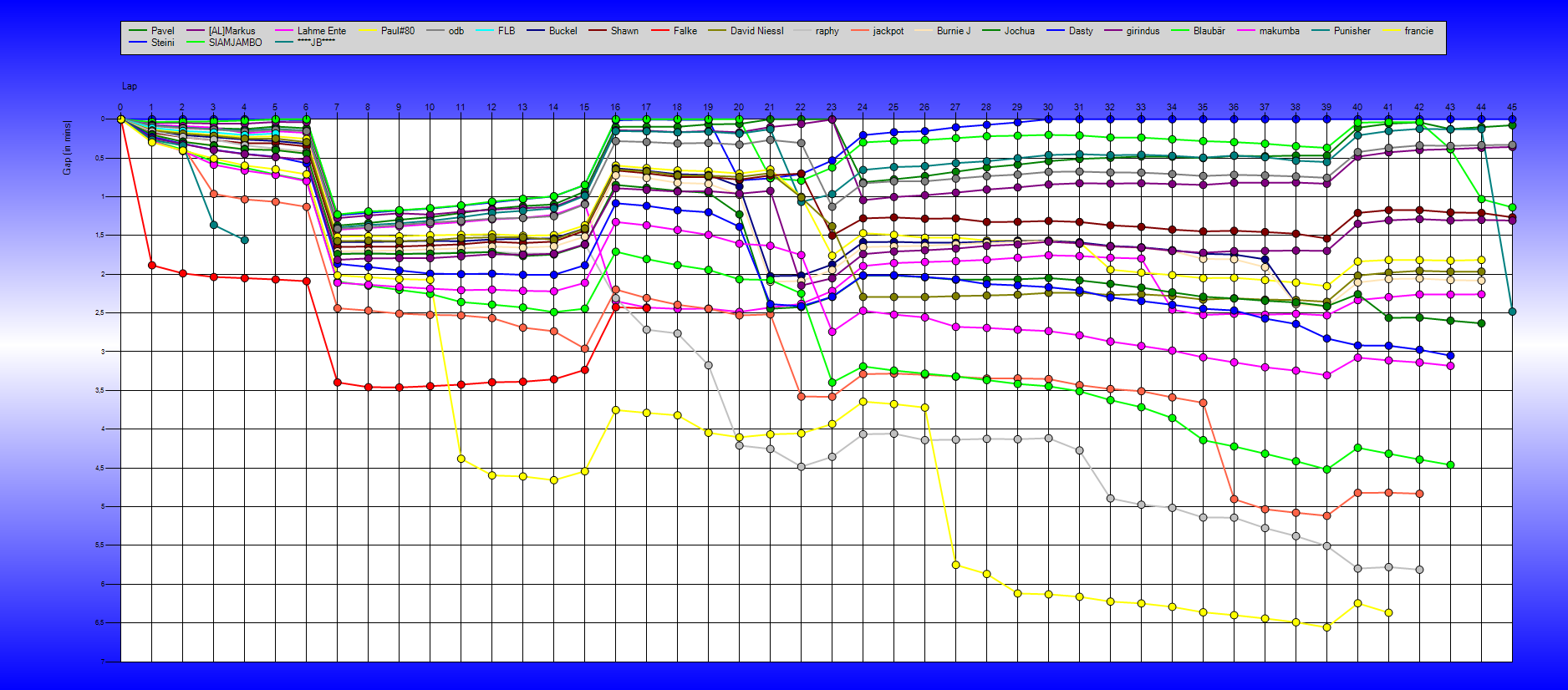This screenshot has width=1568, height=690.
Task: Click the Lap axis title
Action: [130, 86]
